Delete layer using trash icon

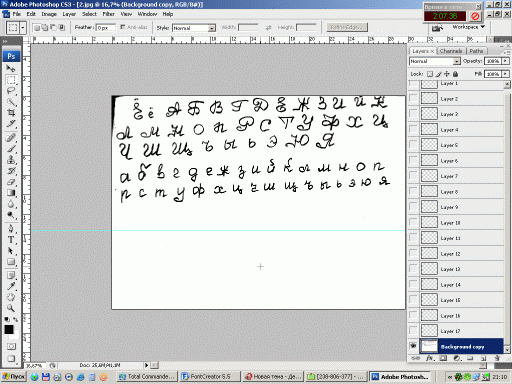(497, 358)
